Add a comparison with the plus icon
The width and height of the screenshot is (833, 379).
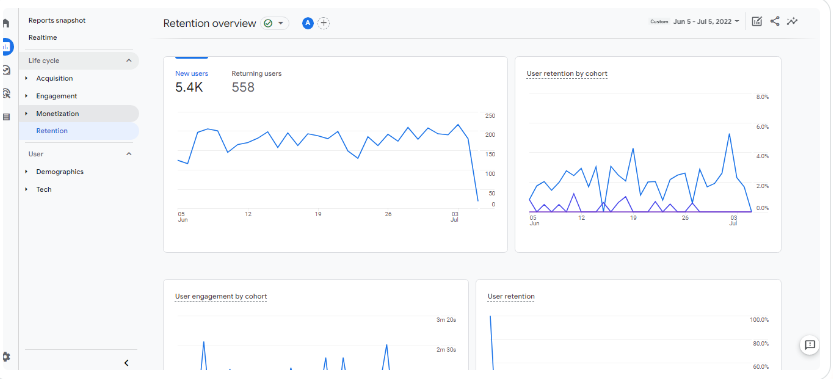(324, 23)
